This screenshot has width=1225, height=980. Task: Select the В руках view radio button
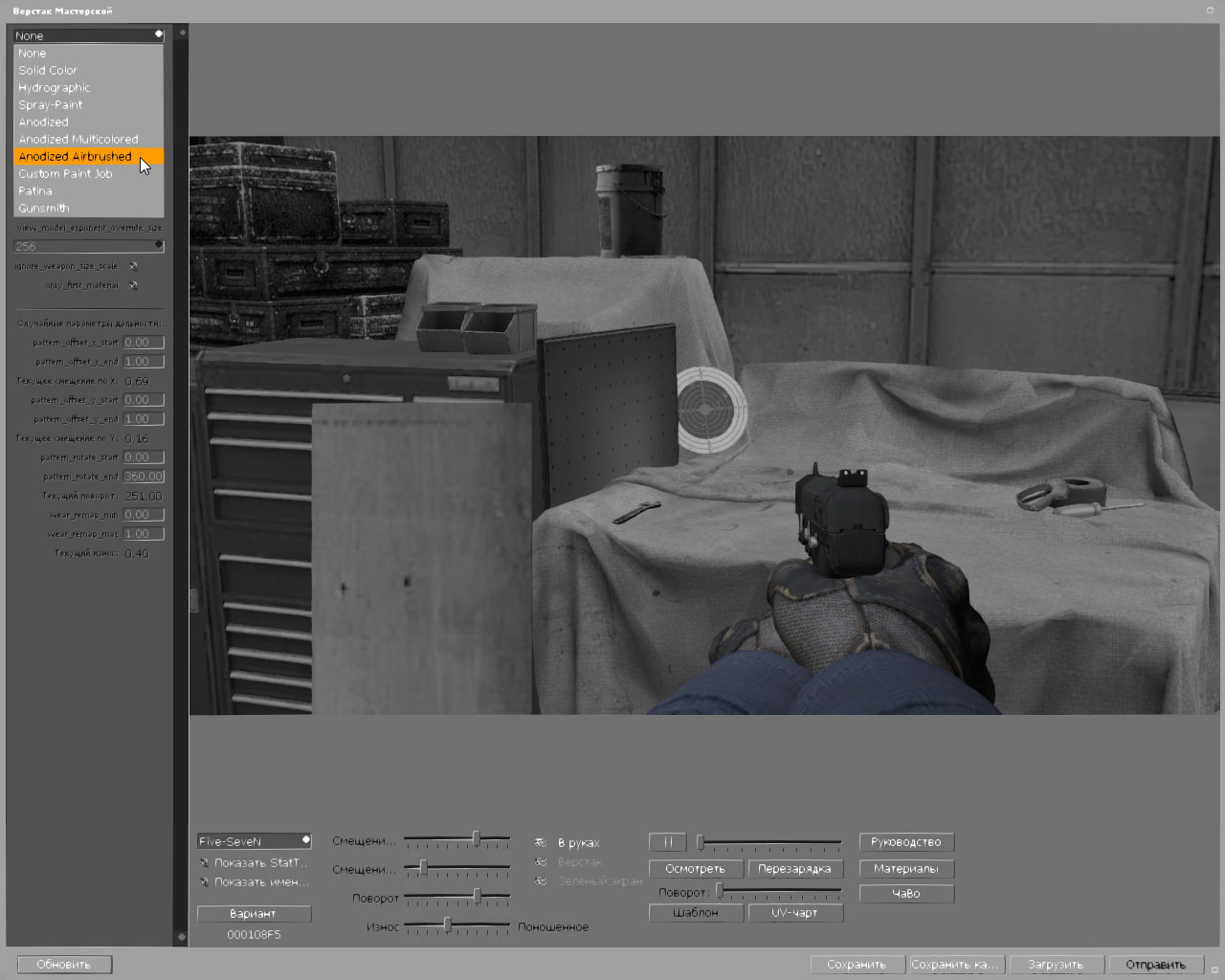tap(541, 842)
